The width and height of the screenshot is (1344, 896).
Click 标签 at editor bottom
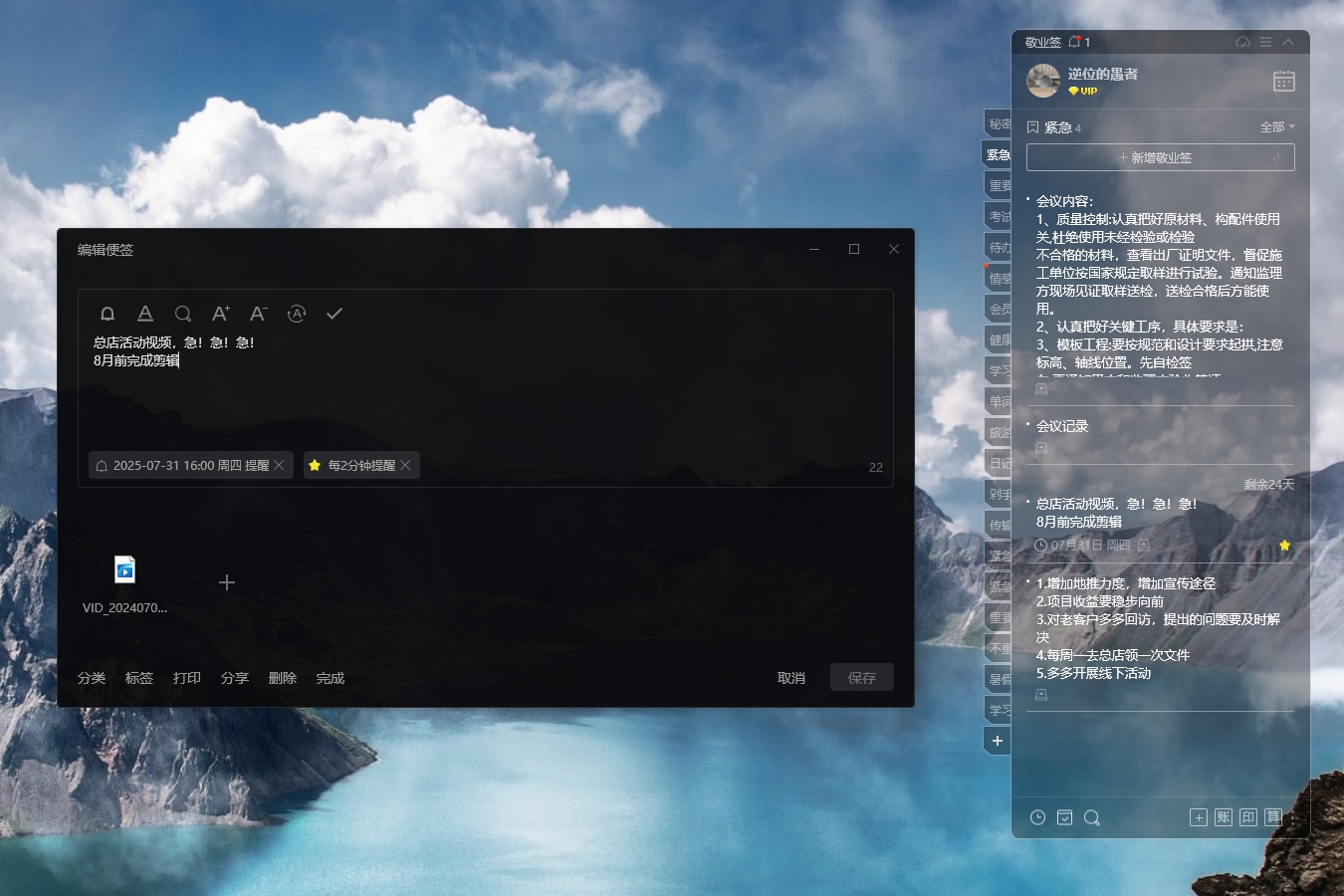click(x=139, y=678)
